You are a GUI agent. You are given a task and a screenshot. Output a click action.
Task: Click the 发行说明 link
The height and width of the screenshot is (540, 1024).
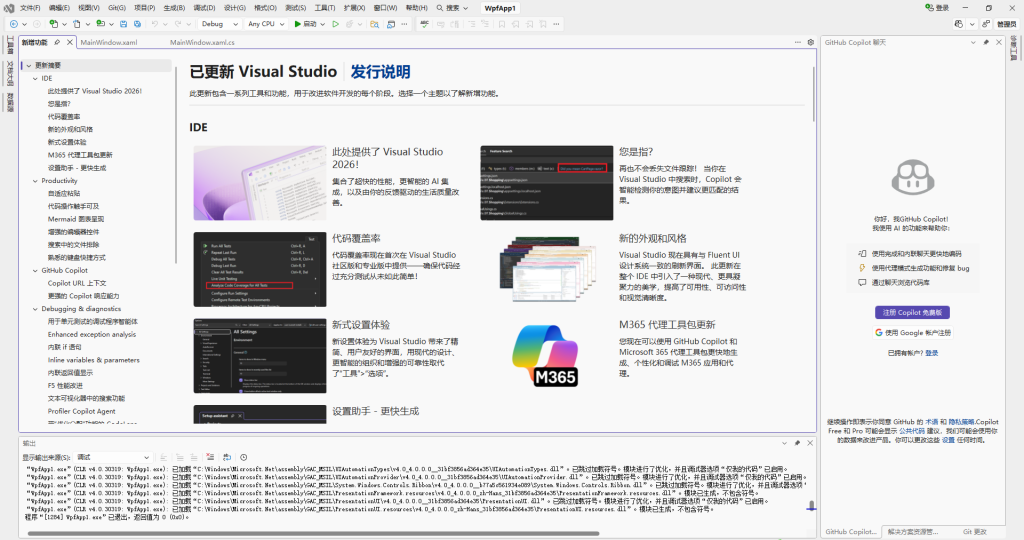(x=380, y=72)
